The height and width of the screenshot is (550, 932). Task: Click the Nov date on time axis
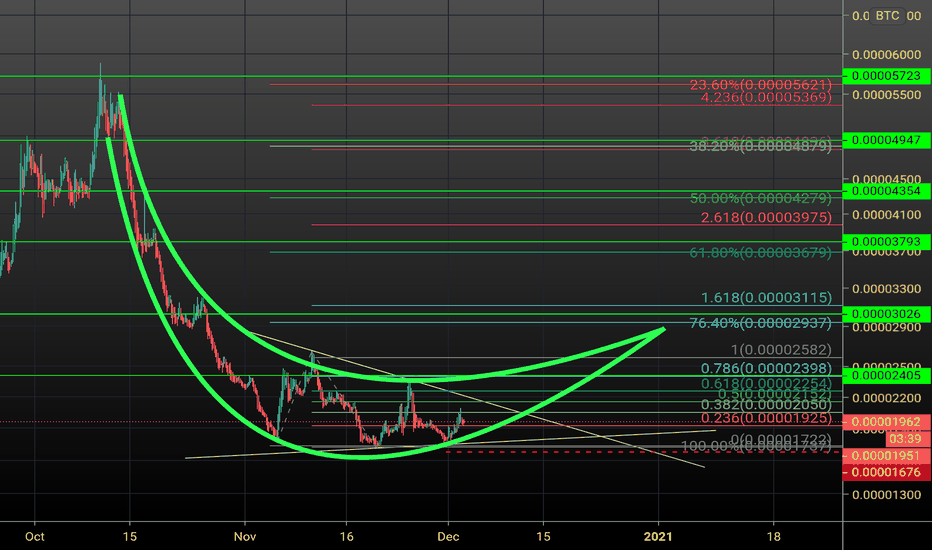(245, 536)
